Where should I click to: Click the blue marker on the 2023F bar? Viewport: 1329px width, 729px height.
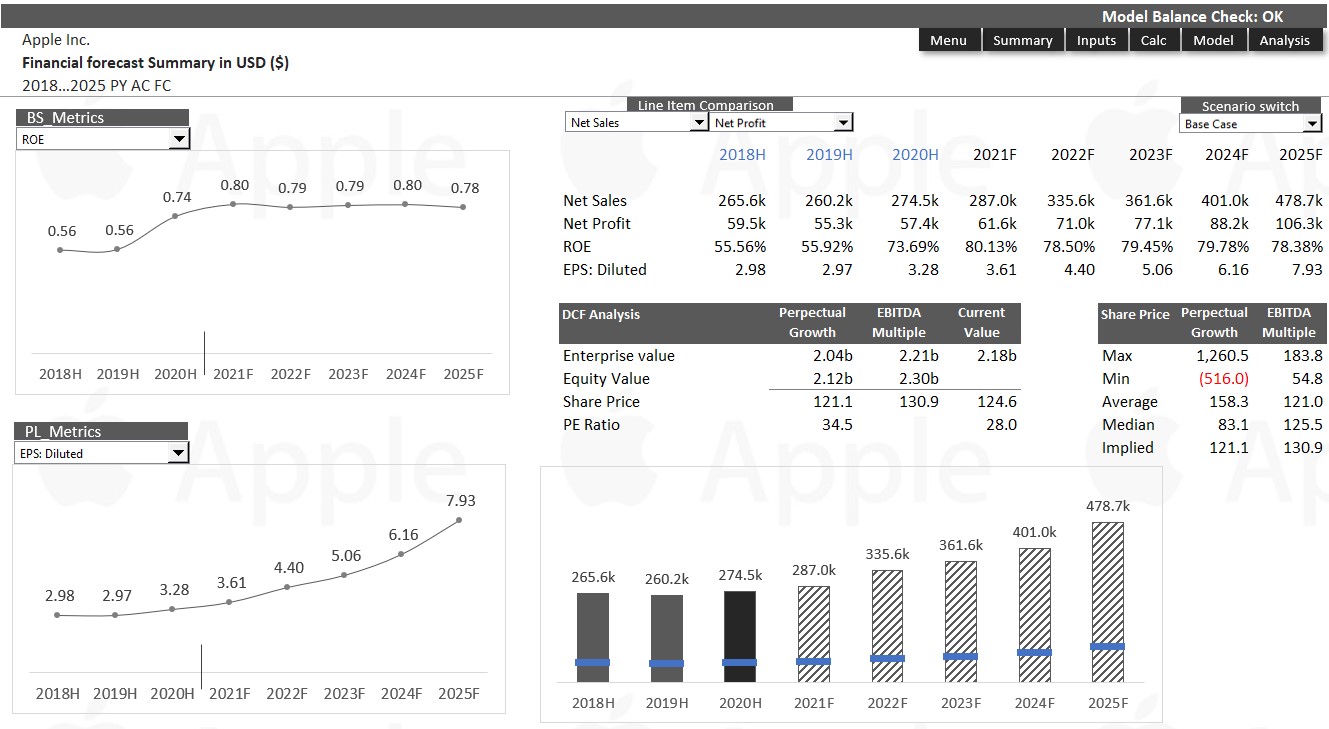point(960,656)
